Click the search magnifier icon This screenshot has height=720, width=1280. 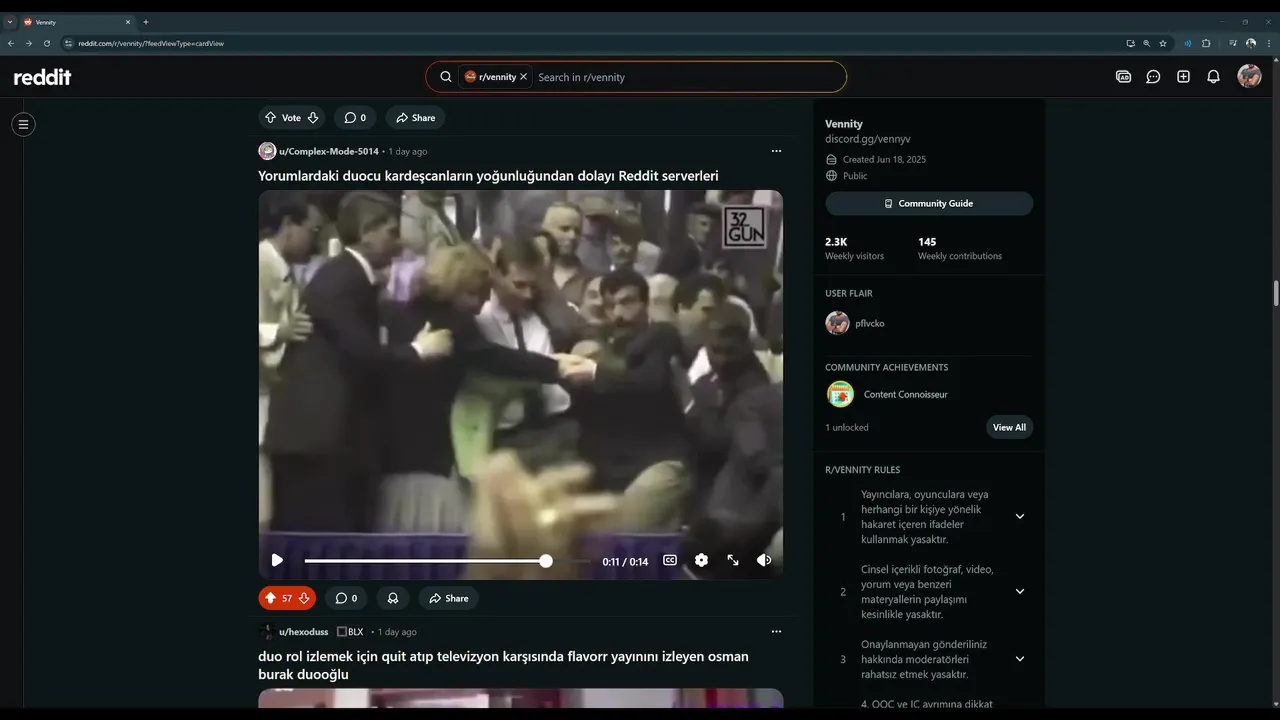tap(446, 77)
